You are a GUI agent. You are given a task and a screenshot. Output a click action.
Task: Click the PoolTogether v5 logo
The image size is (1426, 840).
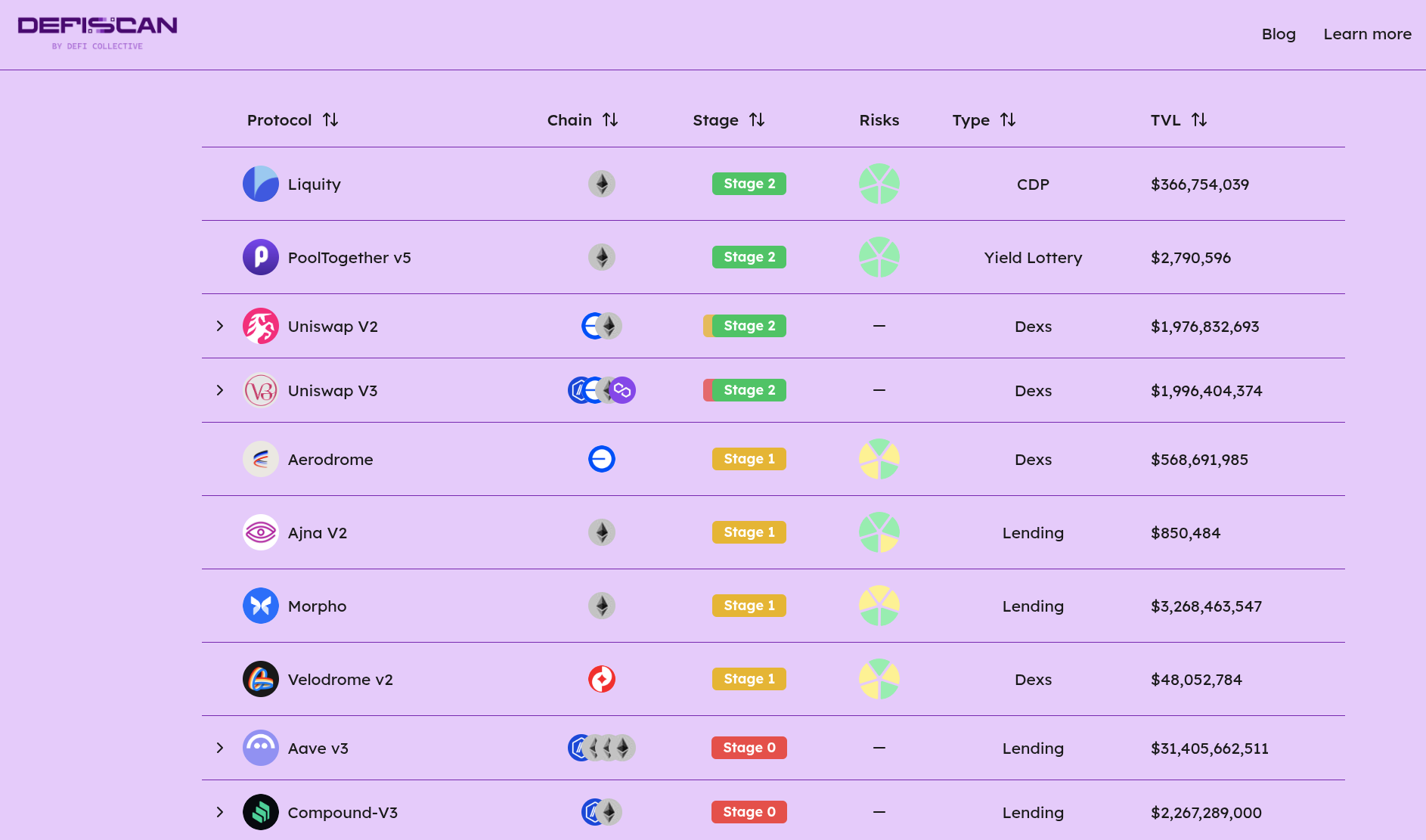[x=261, y=257]
